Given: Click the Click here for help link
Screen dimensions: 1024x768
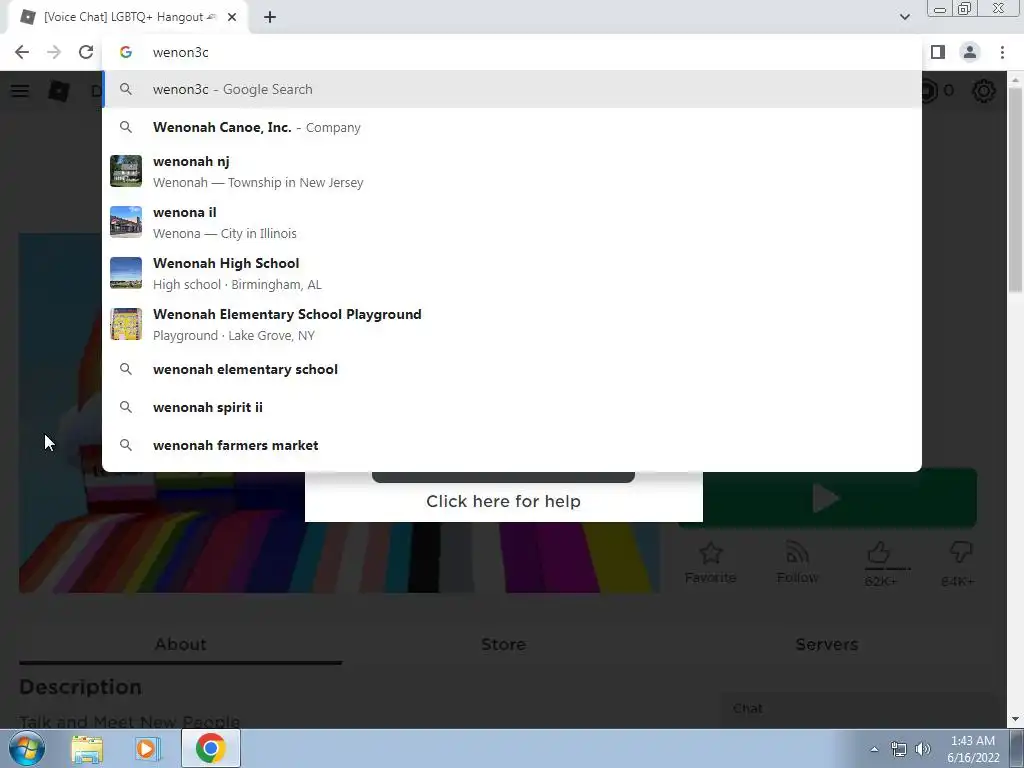Looking at the screenshot, I should 504,501.
